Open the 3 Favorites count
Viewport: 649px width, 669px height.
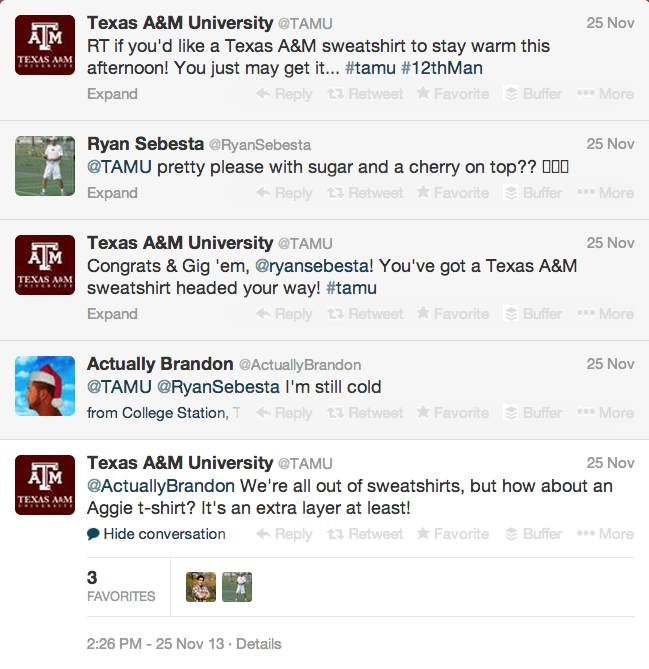tap(120, 586)
